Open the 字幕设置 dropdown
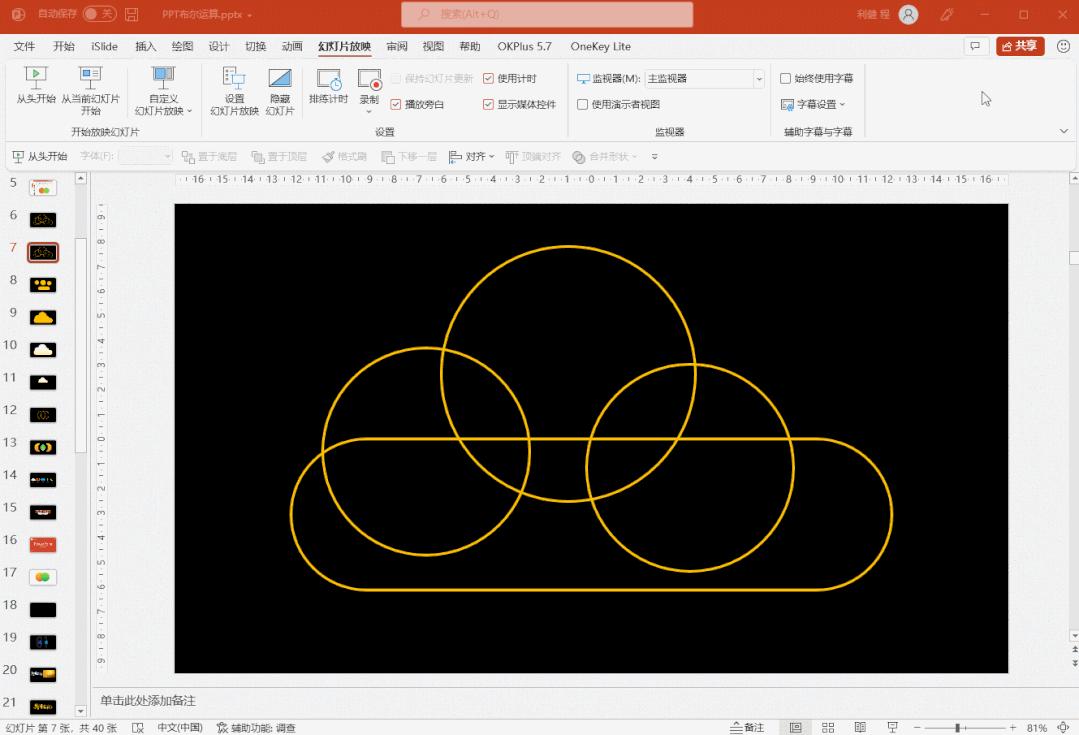1079x735 pixels. point(814,104)
